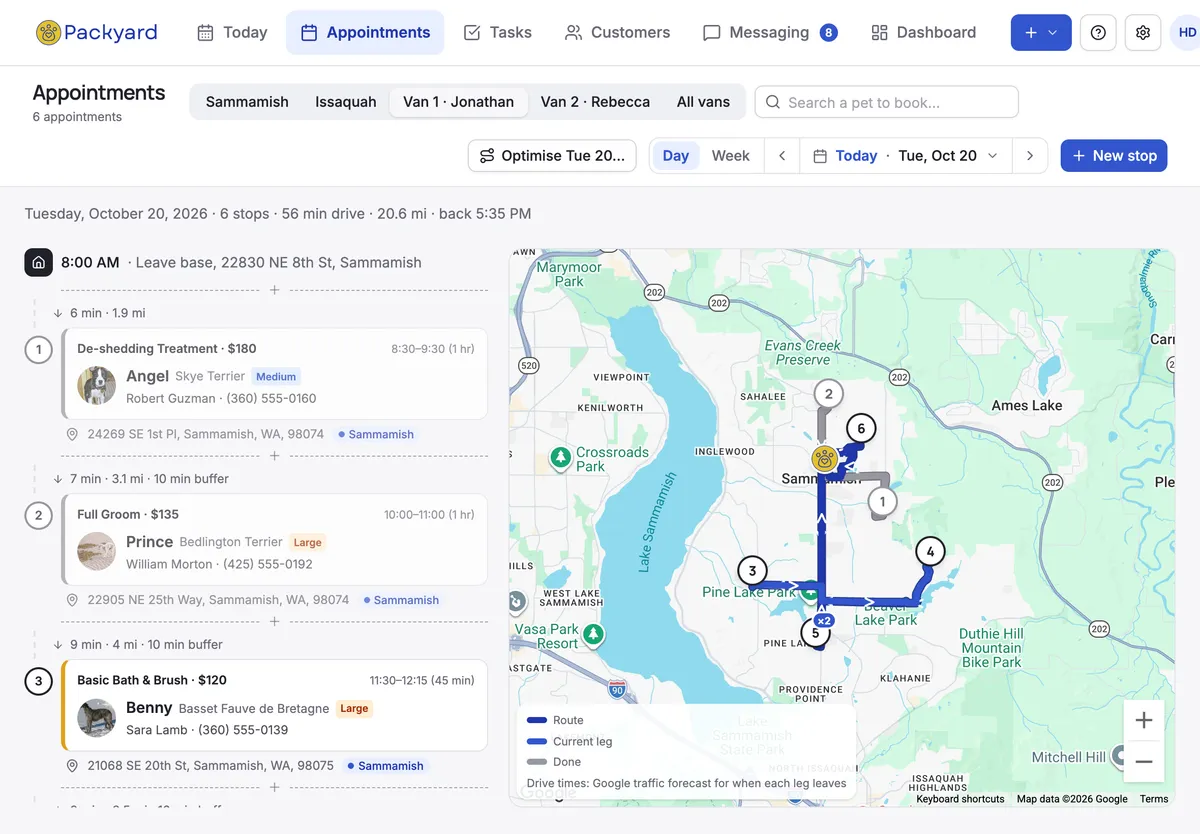Switch to Day view
The width and height of the screenshot is (1200, 834).
675,156
